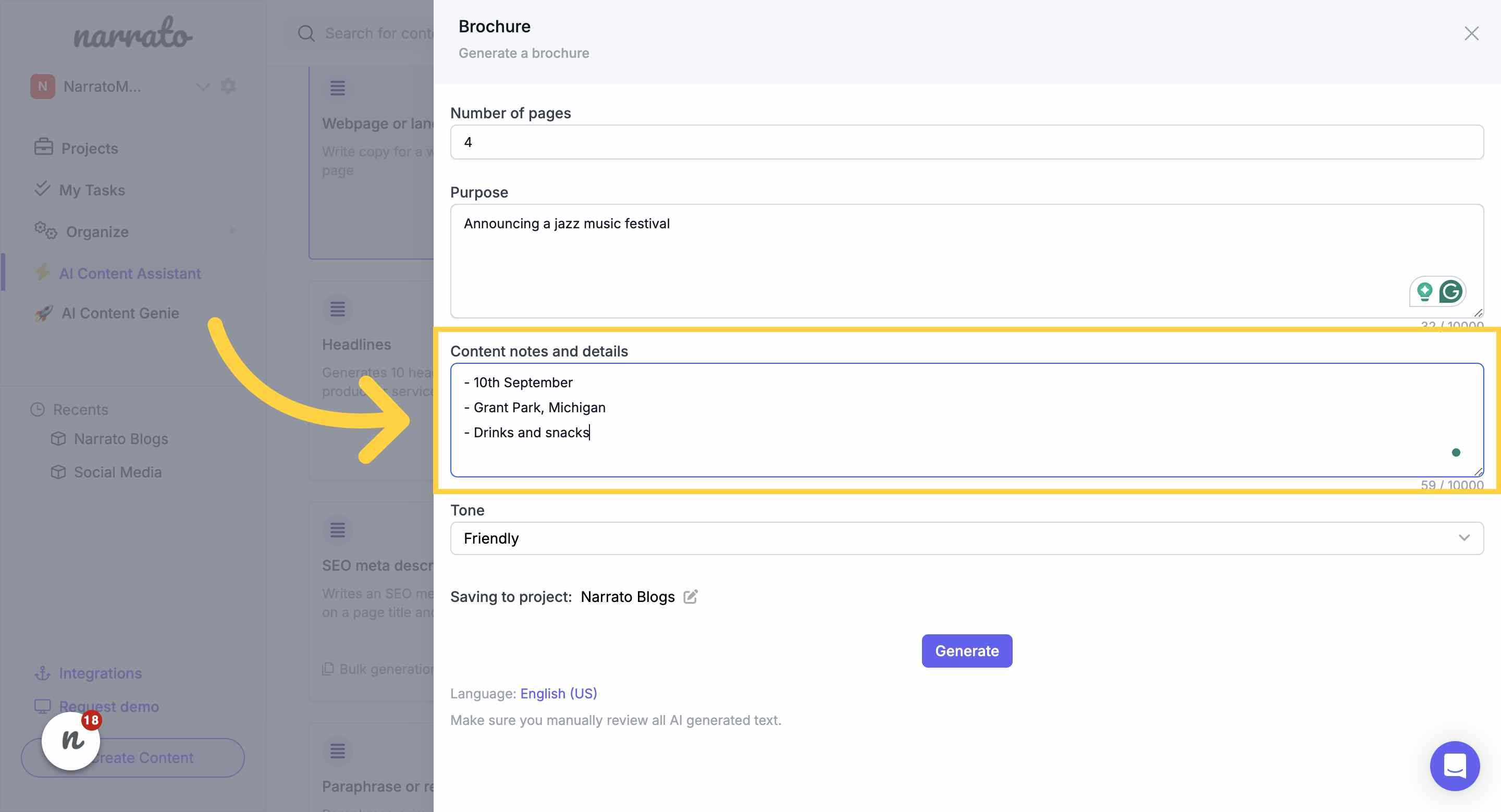This screenshot has width=1501, height=812.
Task: Click the Search for content field
Action: 379,33
